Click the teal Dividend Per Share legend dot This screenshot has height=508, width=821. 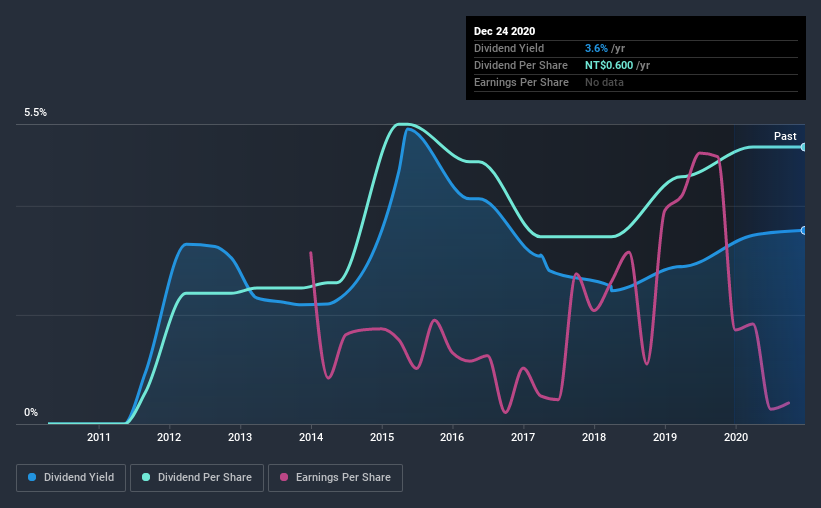coord(146,477)
